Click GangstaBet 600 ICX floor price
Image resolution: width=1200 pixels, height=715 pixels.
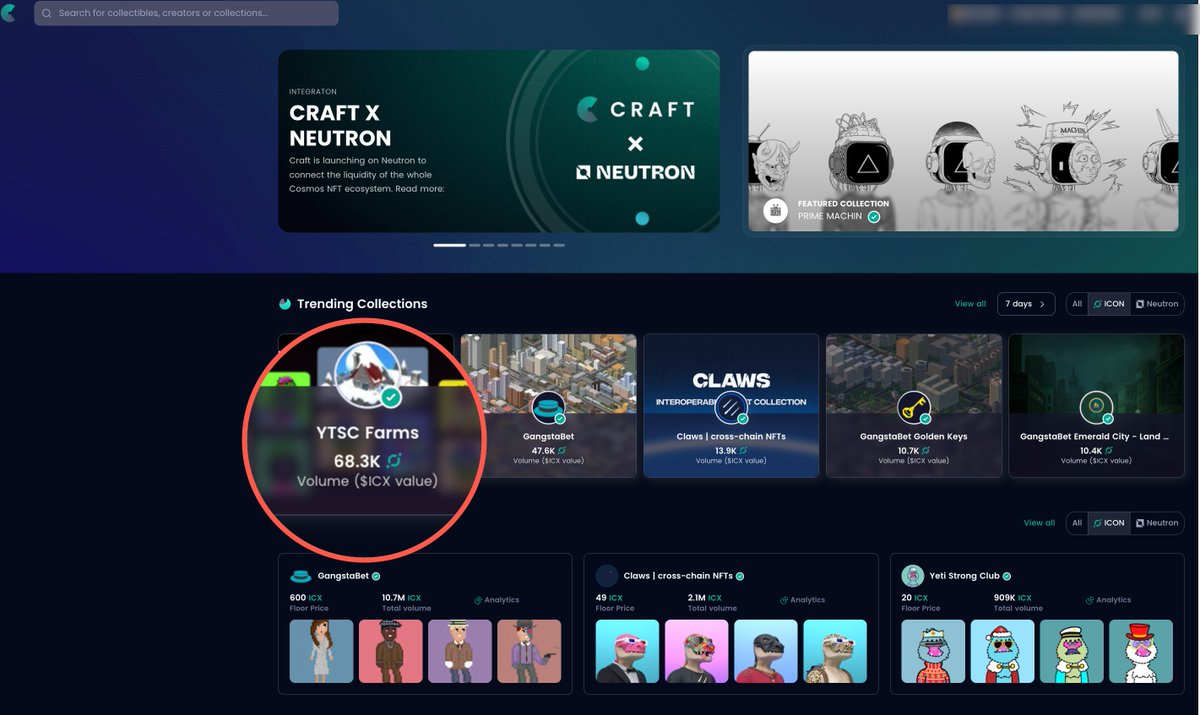coord(305,598)
